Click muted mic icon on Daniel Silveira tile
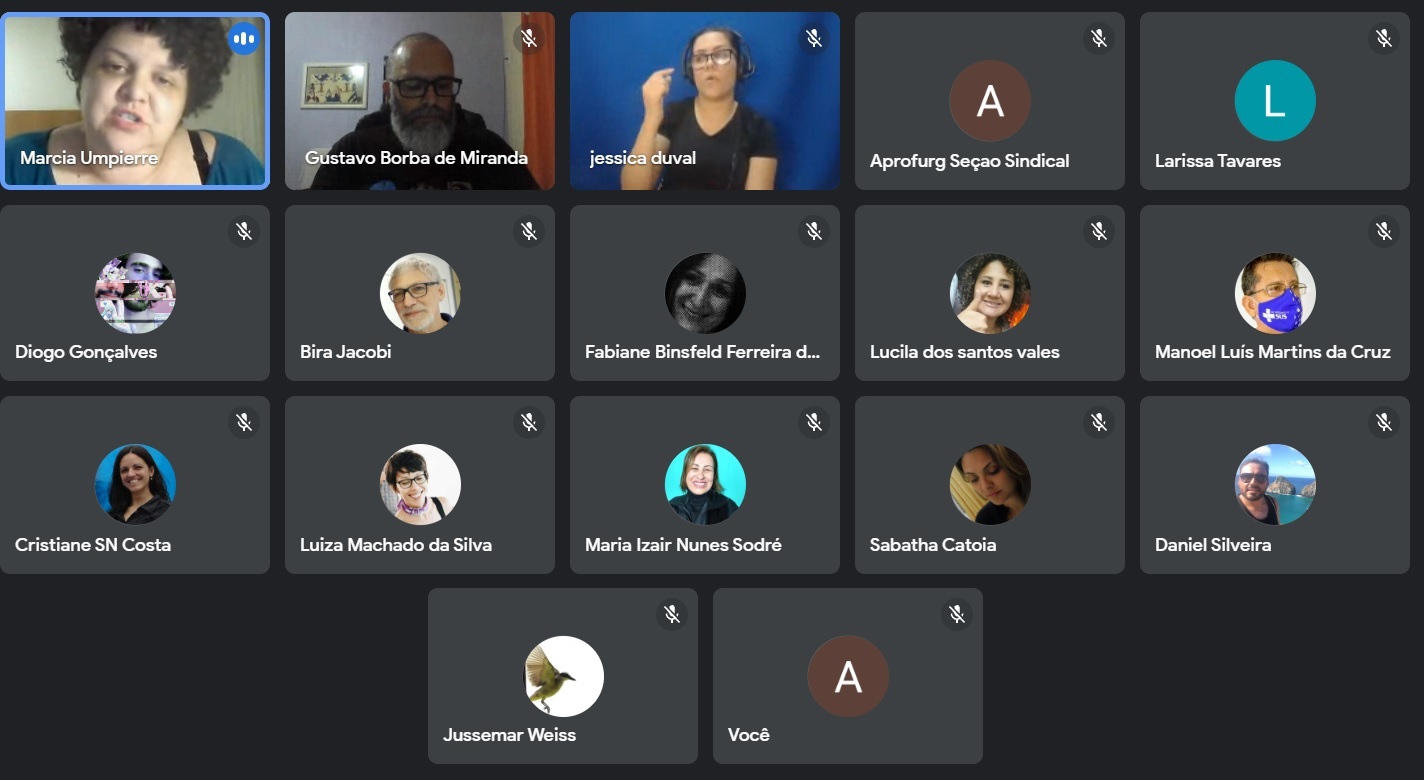The width and height of the screenshot is (1424, 780). [1384, 423]
